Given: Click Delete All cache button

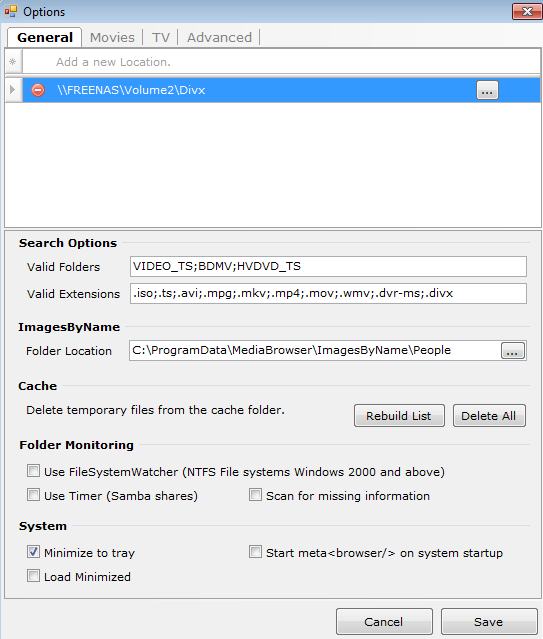Looking at the screenshot, I should 489,416.
